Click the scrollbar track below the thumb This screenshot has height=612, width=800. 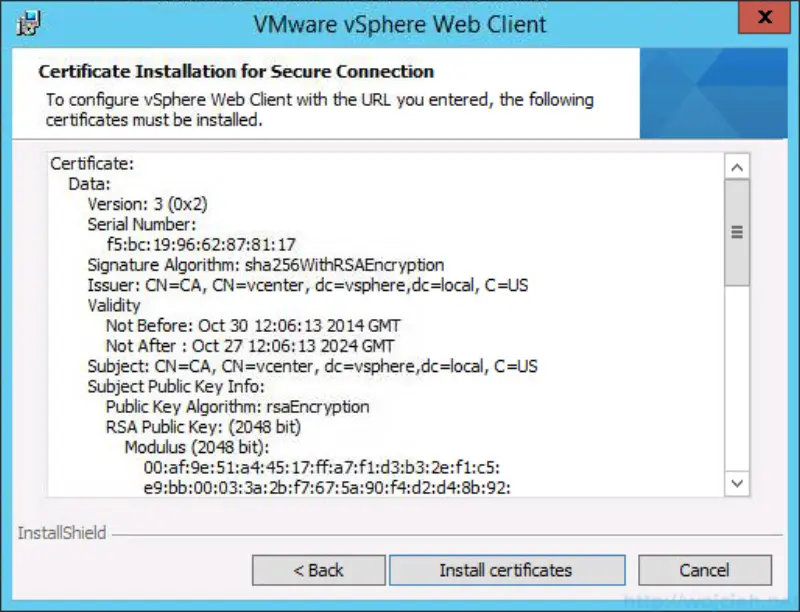[737, 380]
